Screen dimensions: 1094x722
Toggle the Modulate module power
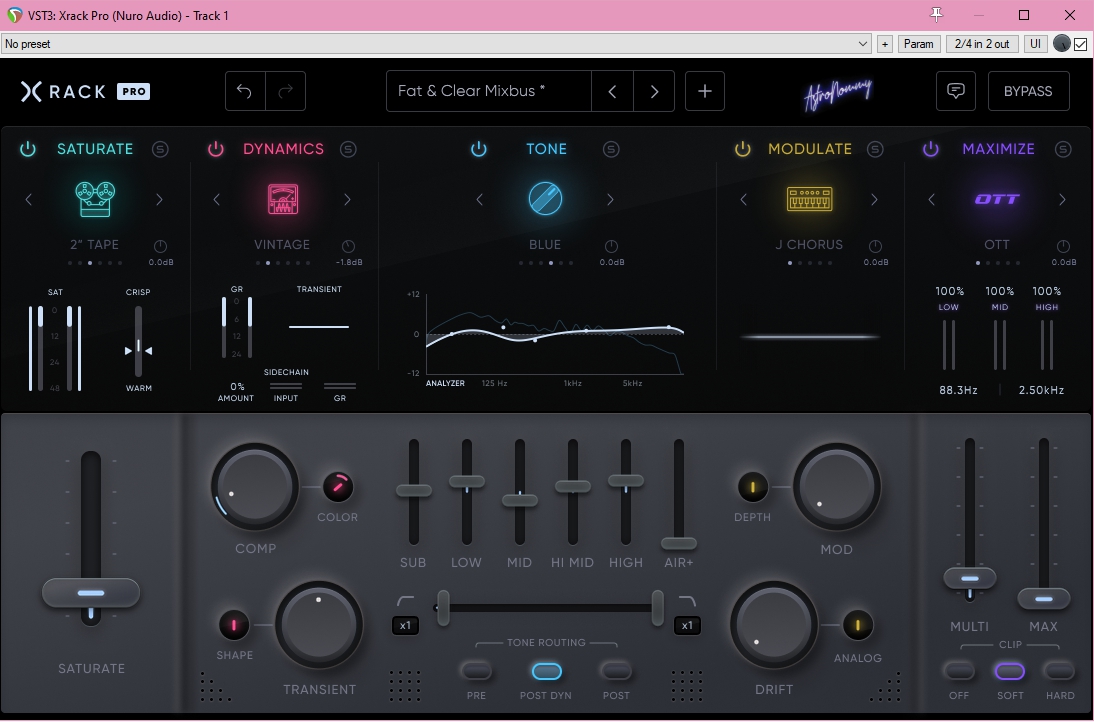(x=742, y=149)
